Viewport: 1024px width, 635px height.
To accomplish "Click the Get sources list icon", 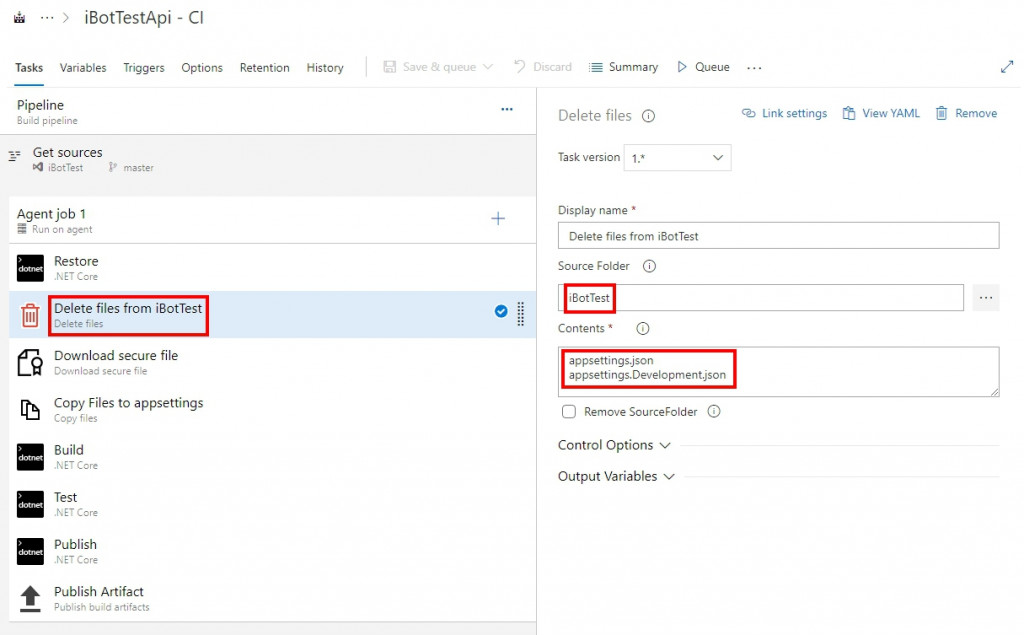I will pyautogui.click(x=14, y=155).
